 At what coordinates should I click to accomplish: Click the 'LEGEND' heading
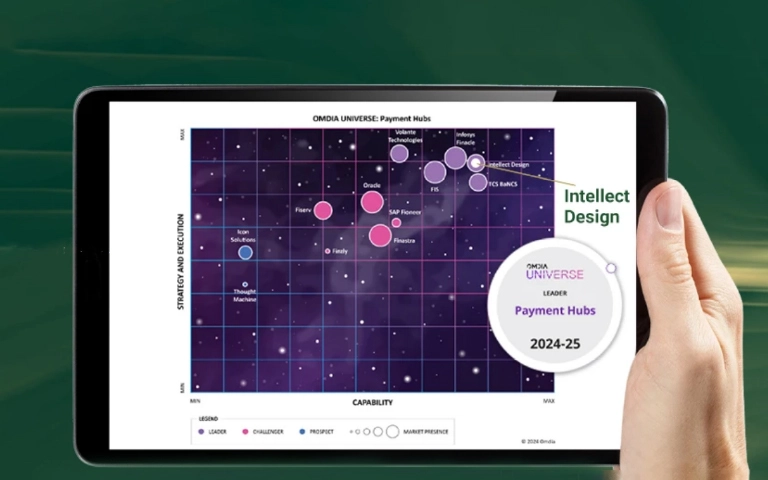coord(208,419)
